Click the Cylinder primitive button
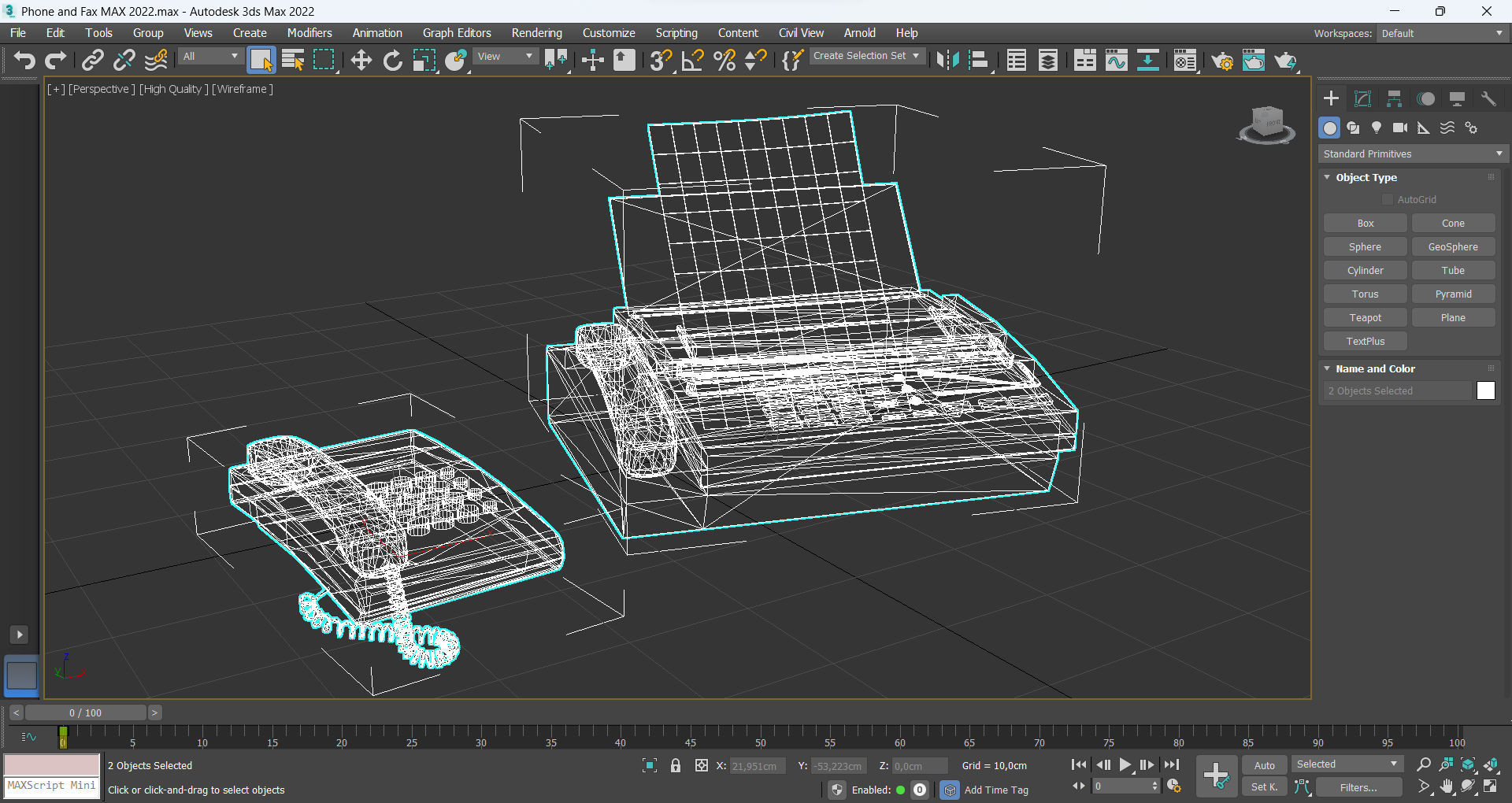This screenshot has height=803, width=1512. pyautogui.click(x=1366, y=270)
